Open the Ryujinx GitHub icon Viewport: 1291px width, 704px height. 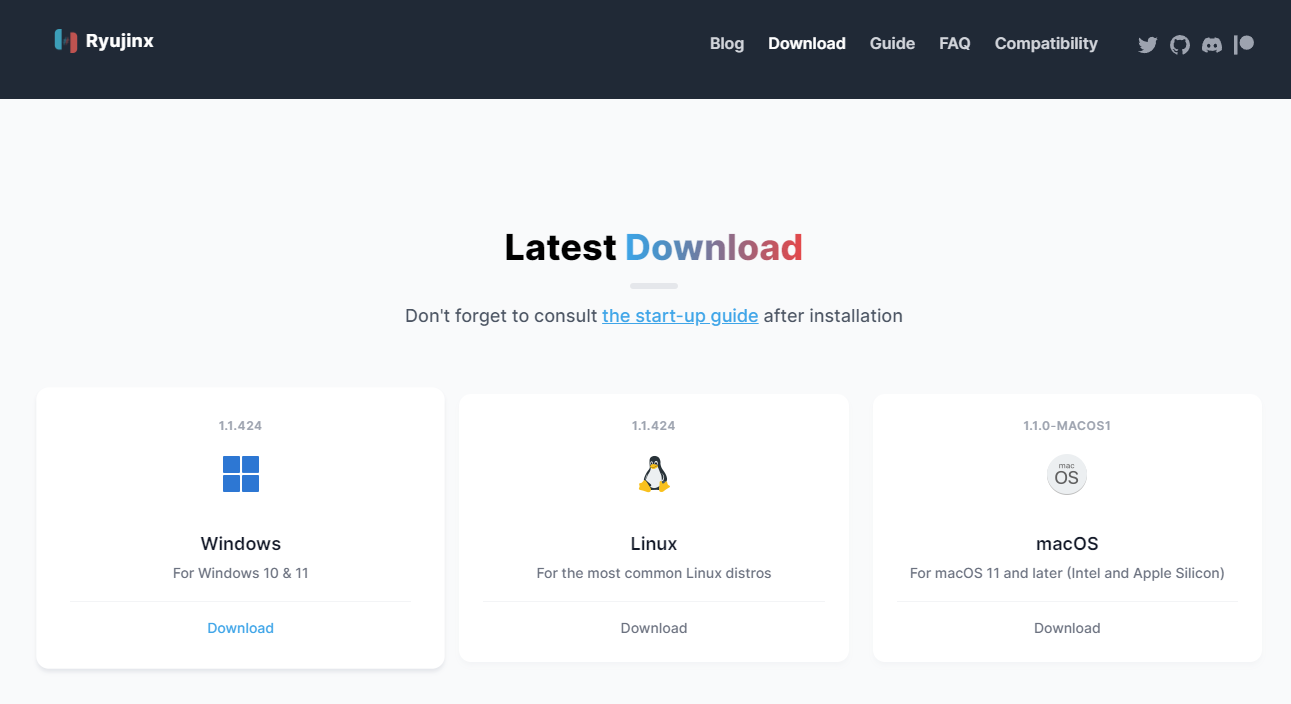tap(1180, 44)
